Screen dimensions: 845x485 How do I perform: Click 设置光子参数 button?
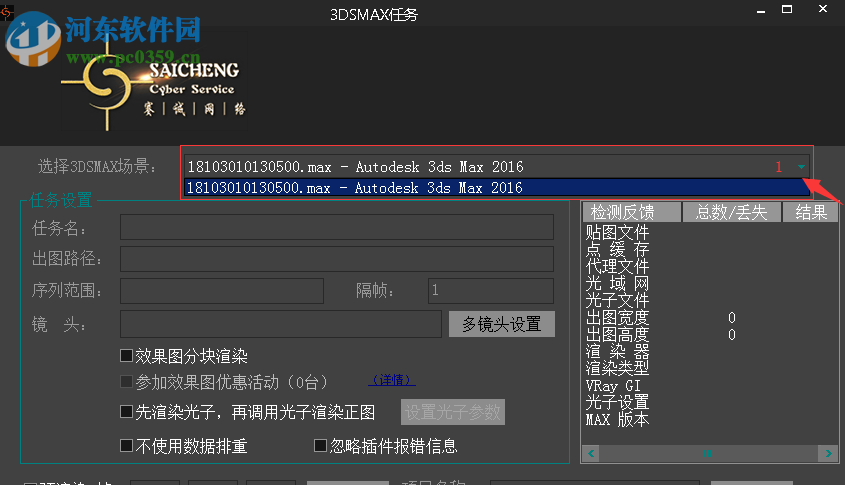[x=453, y=412]
